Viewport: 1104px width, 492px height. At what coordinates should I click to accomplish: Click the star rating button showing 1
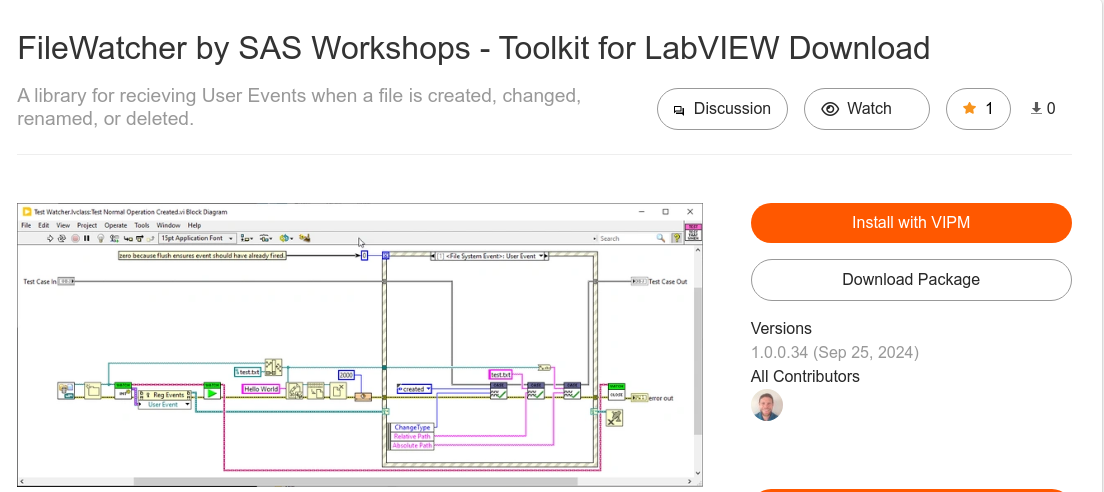pos(978,109)
